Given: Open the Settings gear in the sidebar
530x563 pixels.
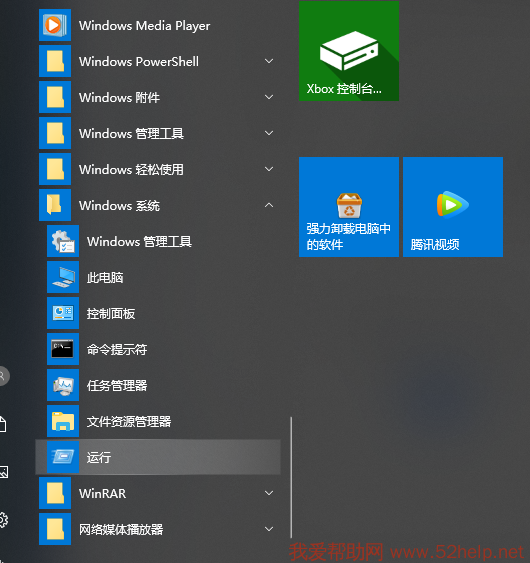Looking at the screenshot, I should click(3, 520).
